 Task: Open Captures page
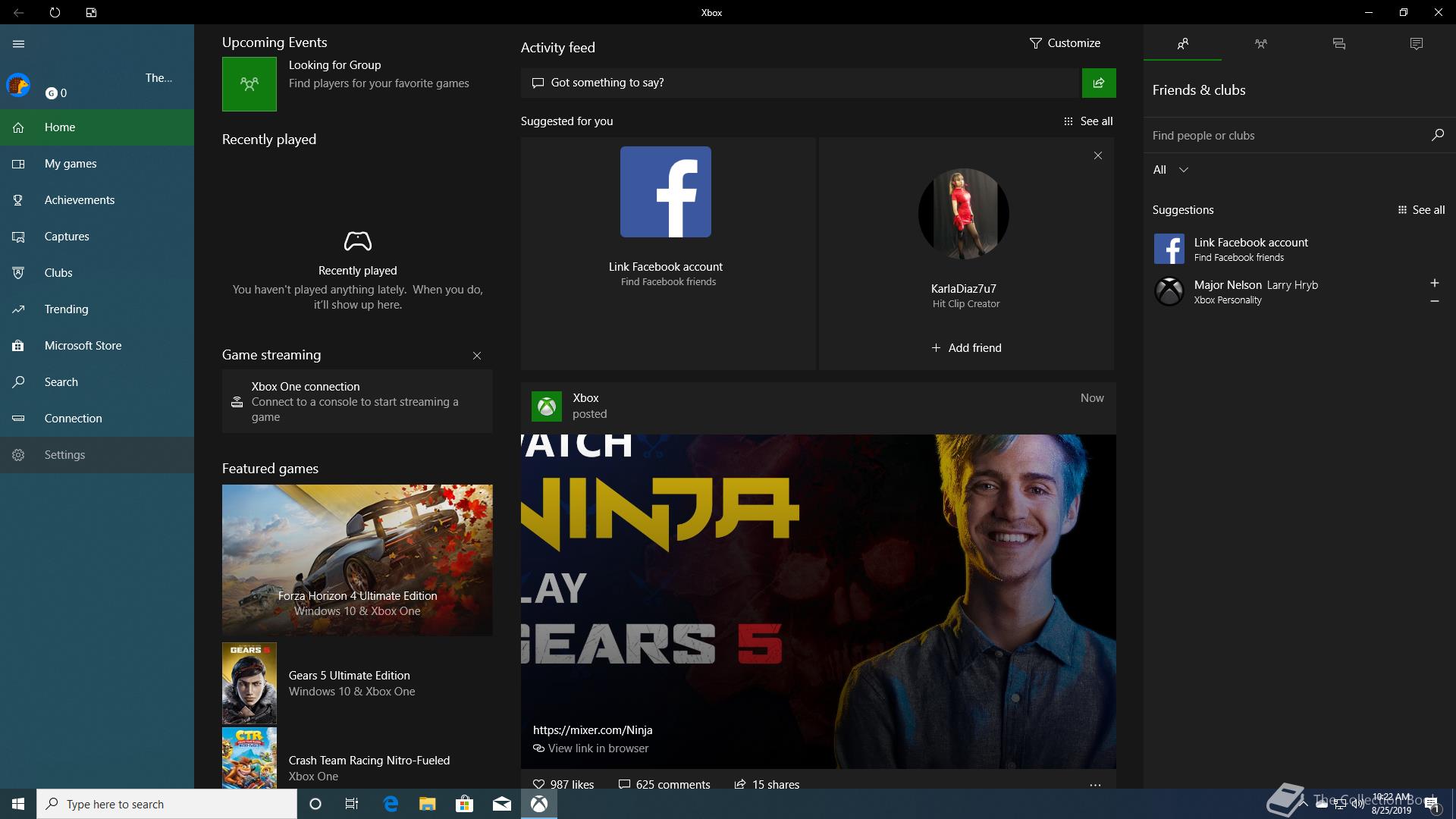tap(97, 237)
